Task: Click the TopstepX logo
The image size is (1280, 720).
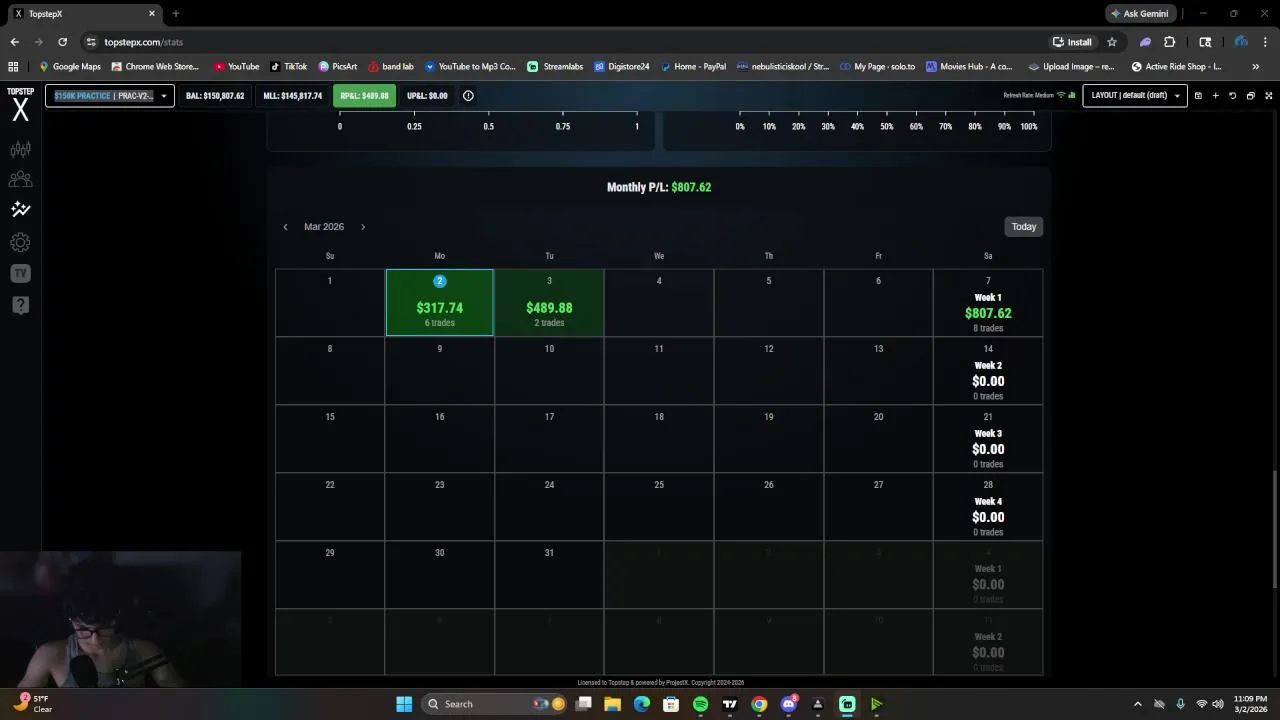Action: pyautogui.click(x=20, y=104)
